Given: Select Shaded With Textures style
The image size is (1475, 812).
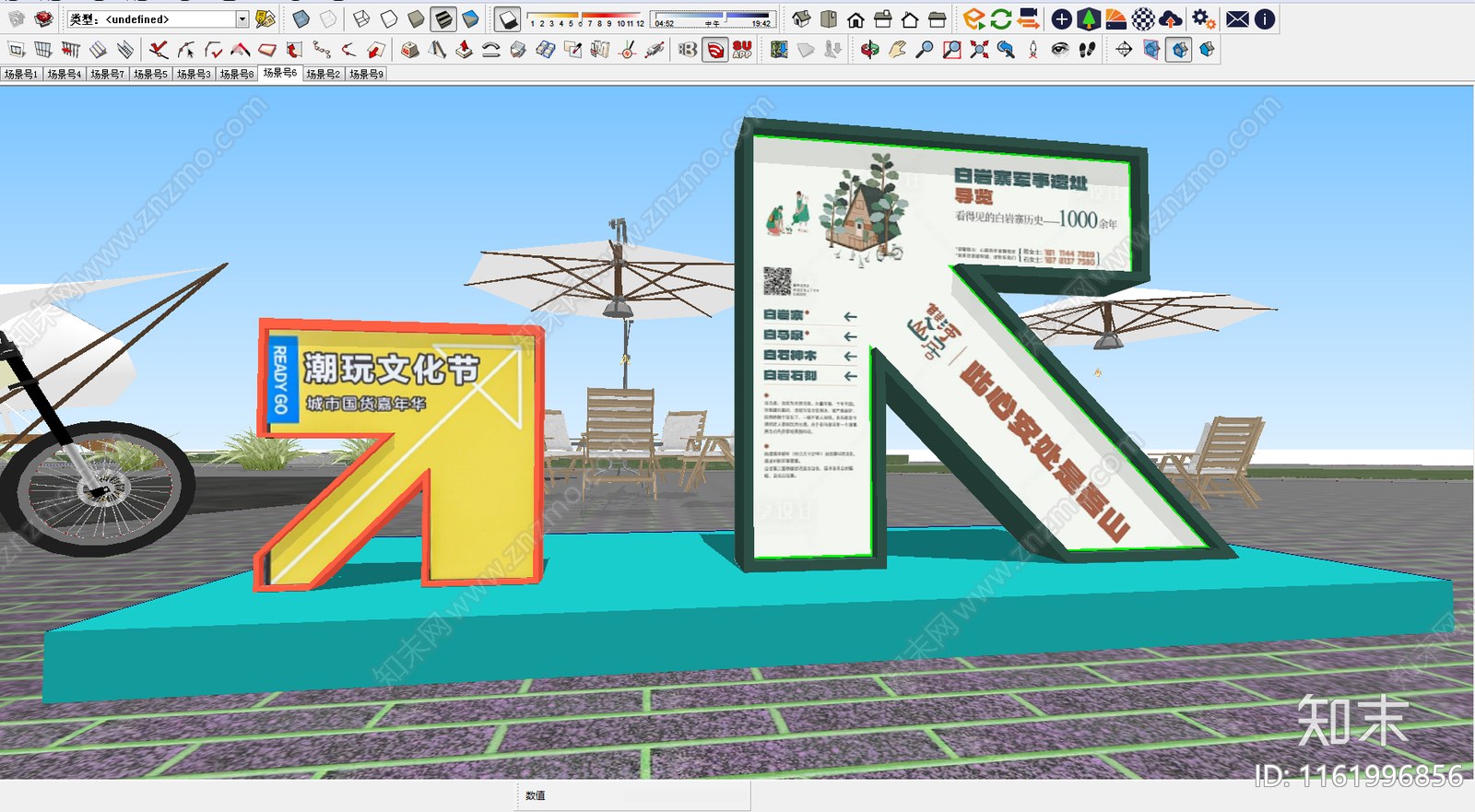Looking at the screenshot, I should point(443,18).
